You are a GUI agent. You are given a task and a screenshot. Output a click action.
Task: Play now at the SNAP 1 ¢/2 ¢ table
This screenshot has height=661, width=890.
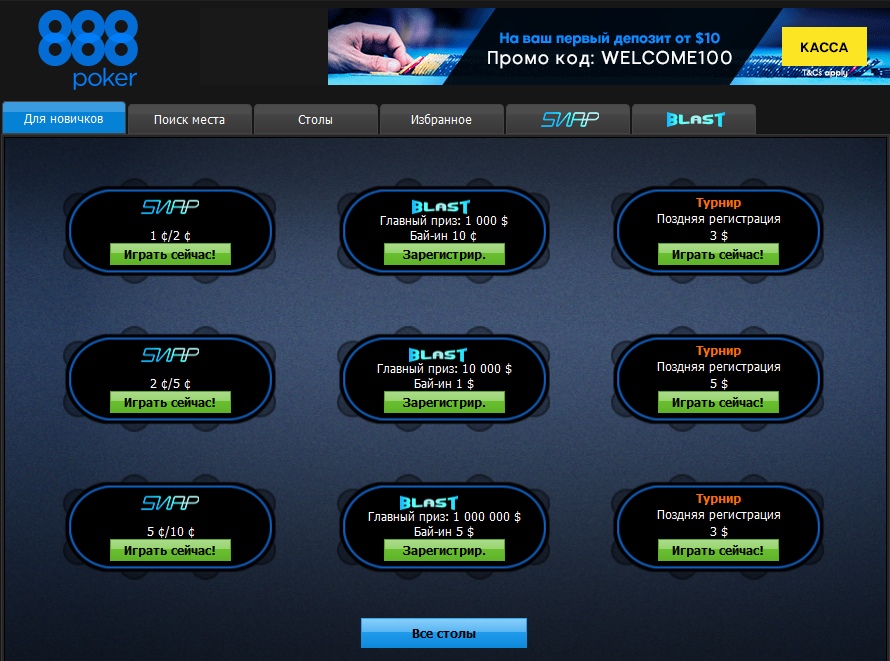click(x=170, y=254)
